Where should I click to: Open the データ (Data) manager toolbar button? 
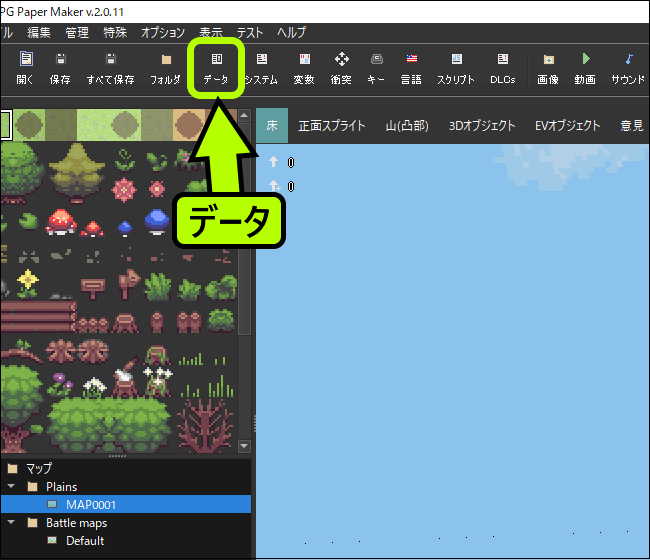(216, 68)
